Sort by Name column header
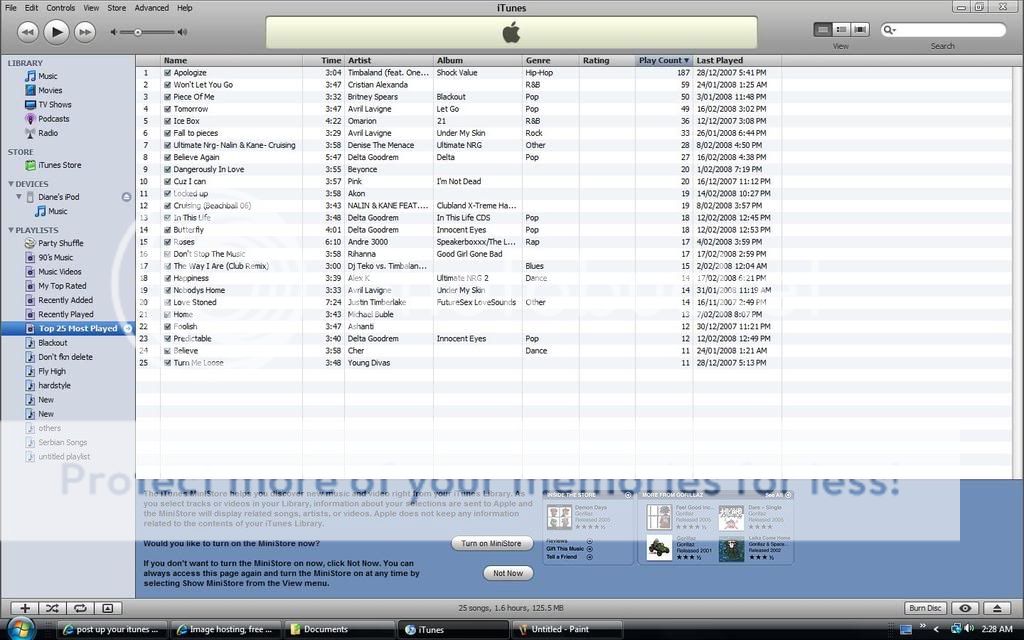 [x=232, y=60]
